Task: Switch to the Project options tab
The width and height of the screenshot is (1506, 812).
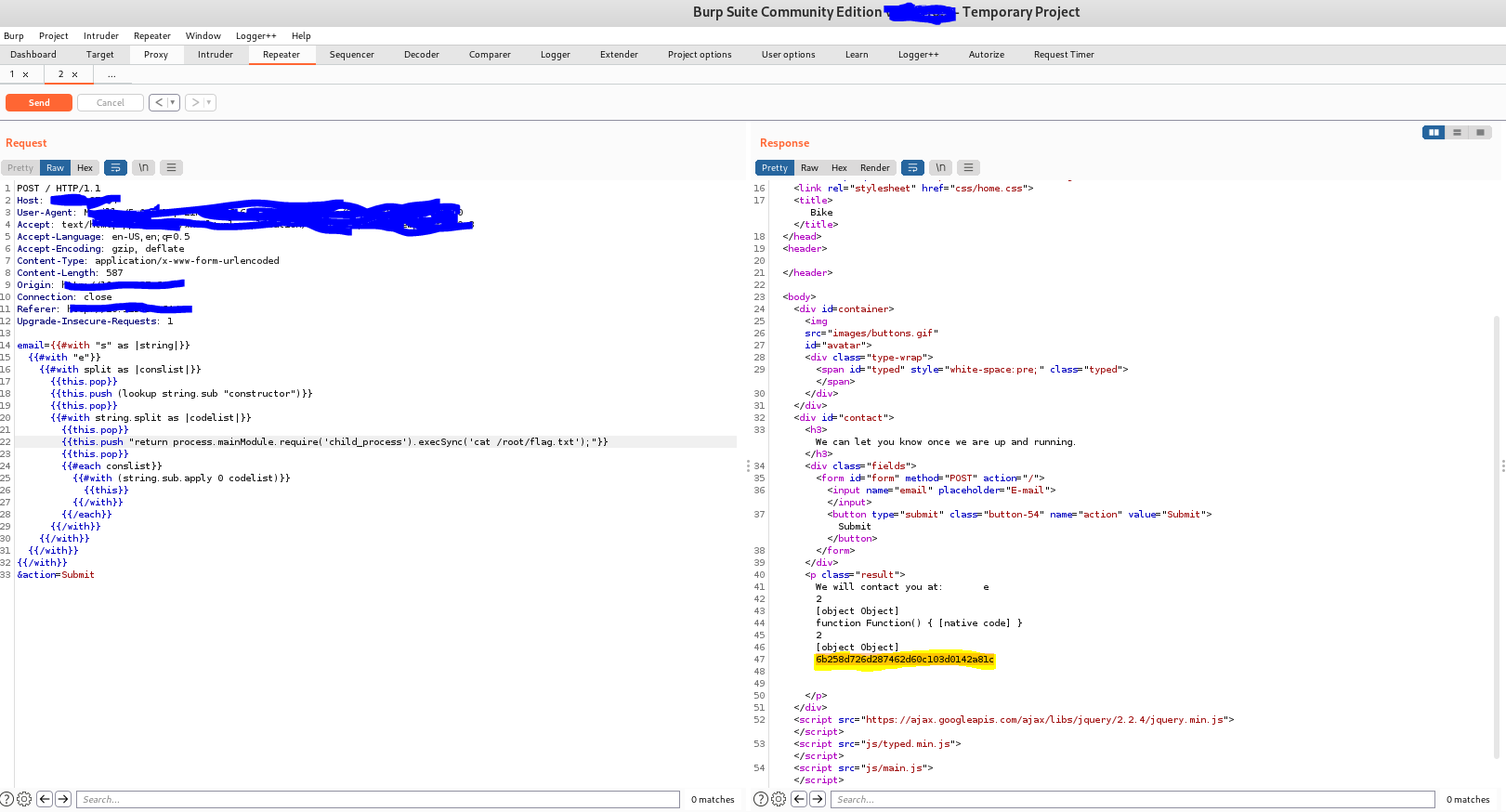Action: (x=700, y=55)
